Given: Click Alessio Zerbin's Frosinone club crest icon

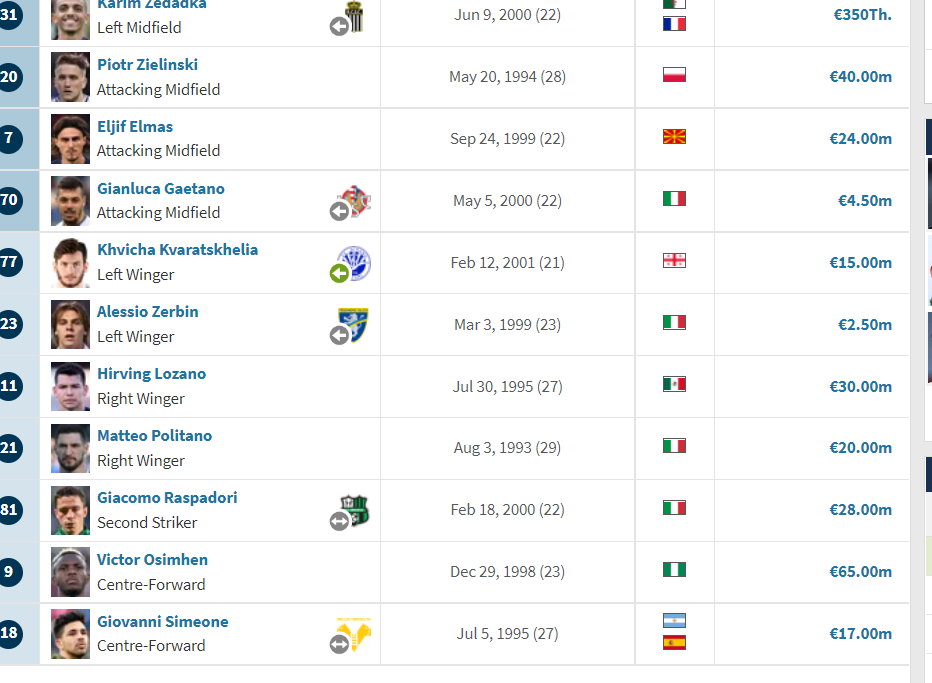Looking at the screenshot, I should tap(353, 325).
